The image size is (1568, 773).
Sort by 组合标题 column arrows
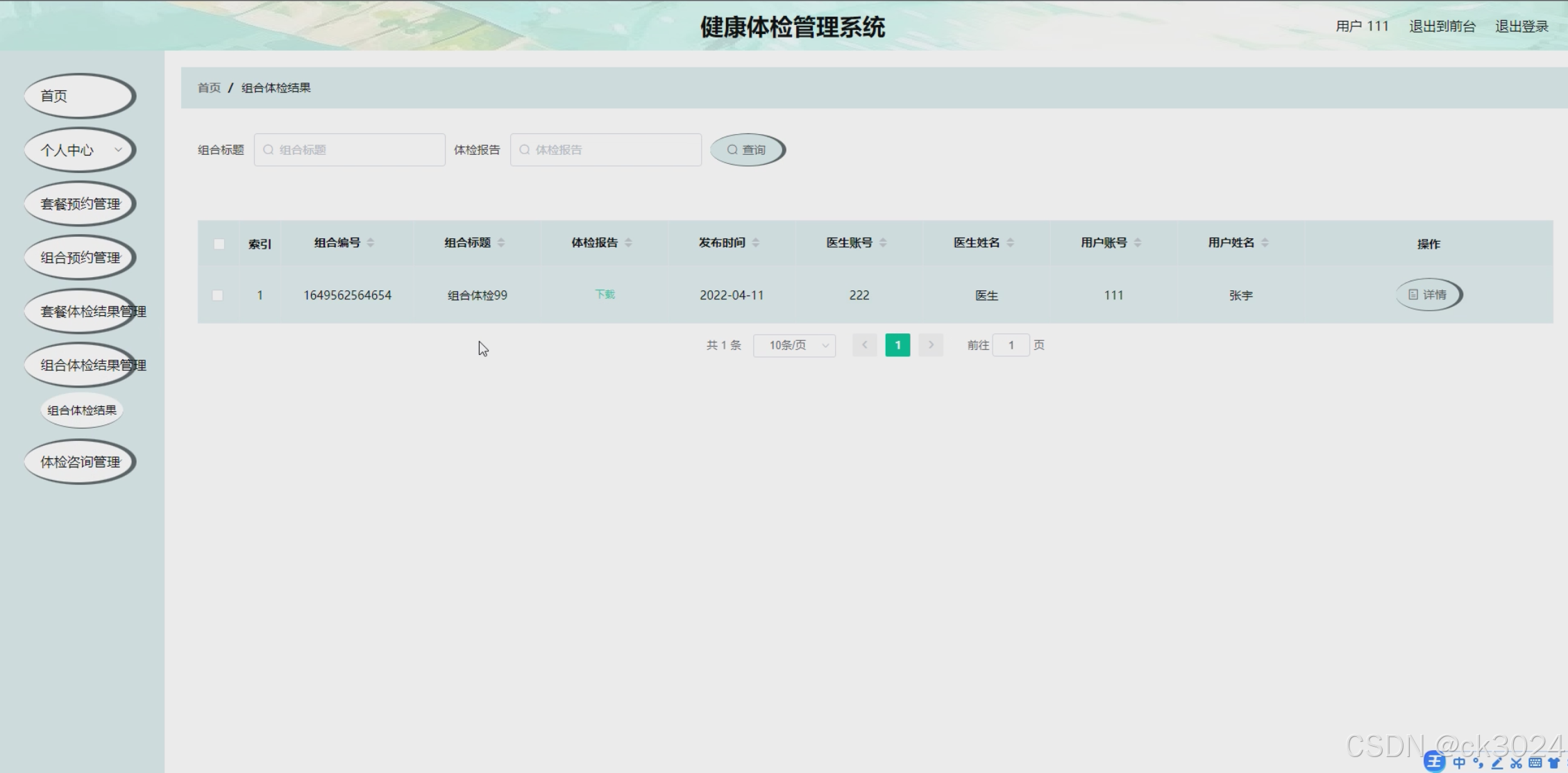(501, 242)
